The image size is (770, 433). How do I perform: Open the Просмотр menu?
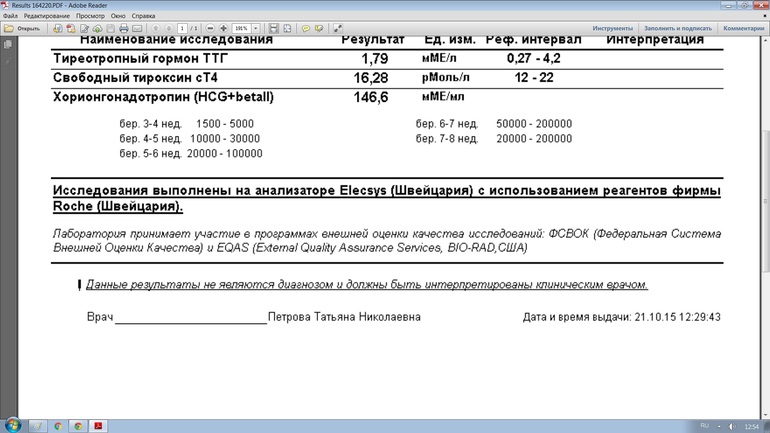[x=91, y=17]
